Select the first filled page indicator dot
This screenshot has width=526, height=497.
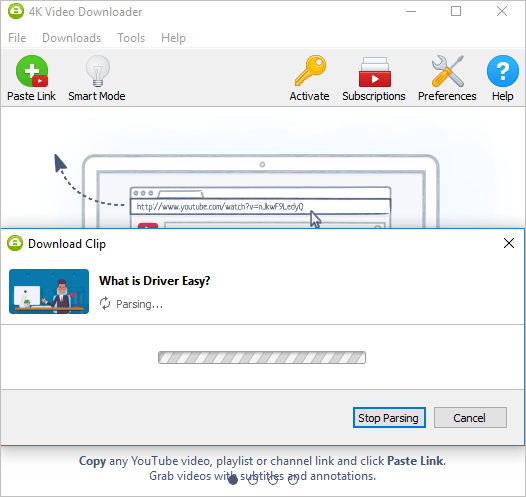tap(233, 480)
